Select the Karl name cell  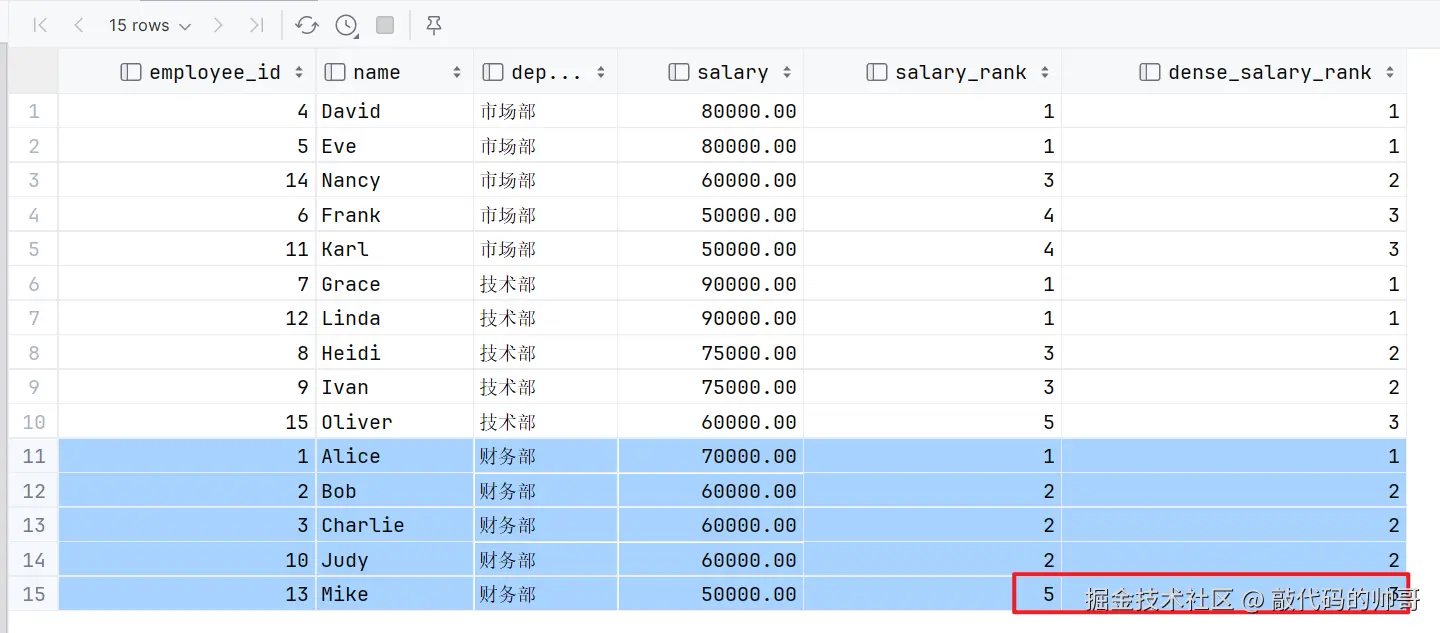(395, 249)
